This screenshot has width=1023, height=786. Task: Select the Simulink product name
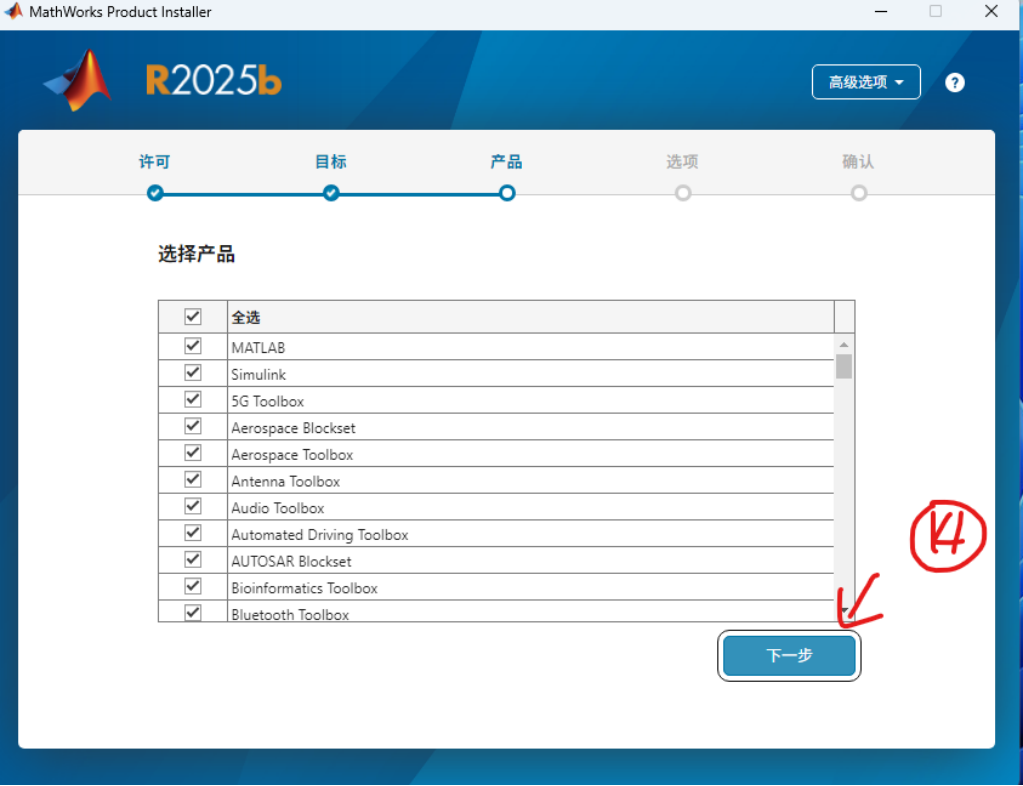[258, 374]
